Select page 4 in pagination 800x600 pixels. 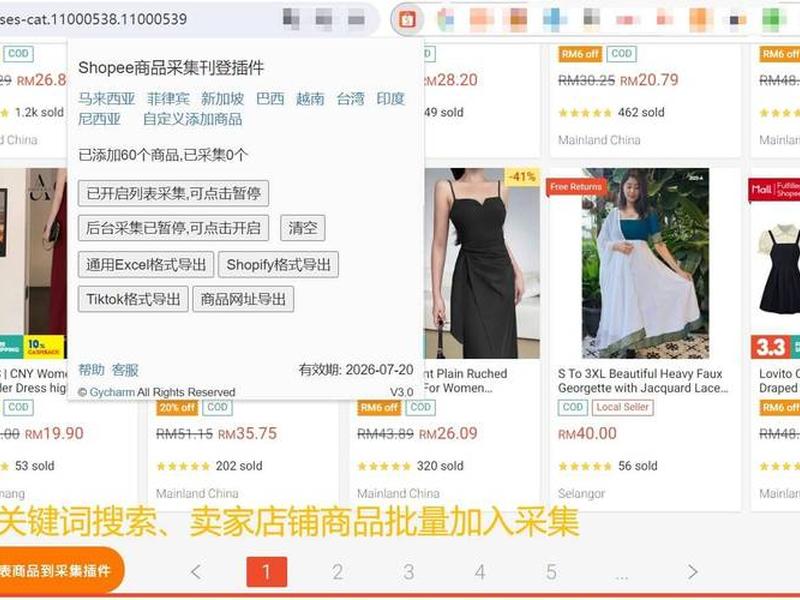pyautogui.click(x=480, y=572)
